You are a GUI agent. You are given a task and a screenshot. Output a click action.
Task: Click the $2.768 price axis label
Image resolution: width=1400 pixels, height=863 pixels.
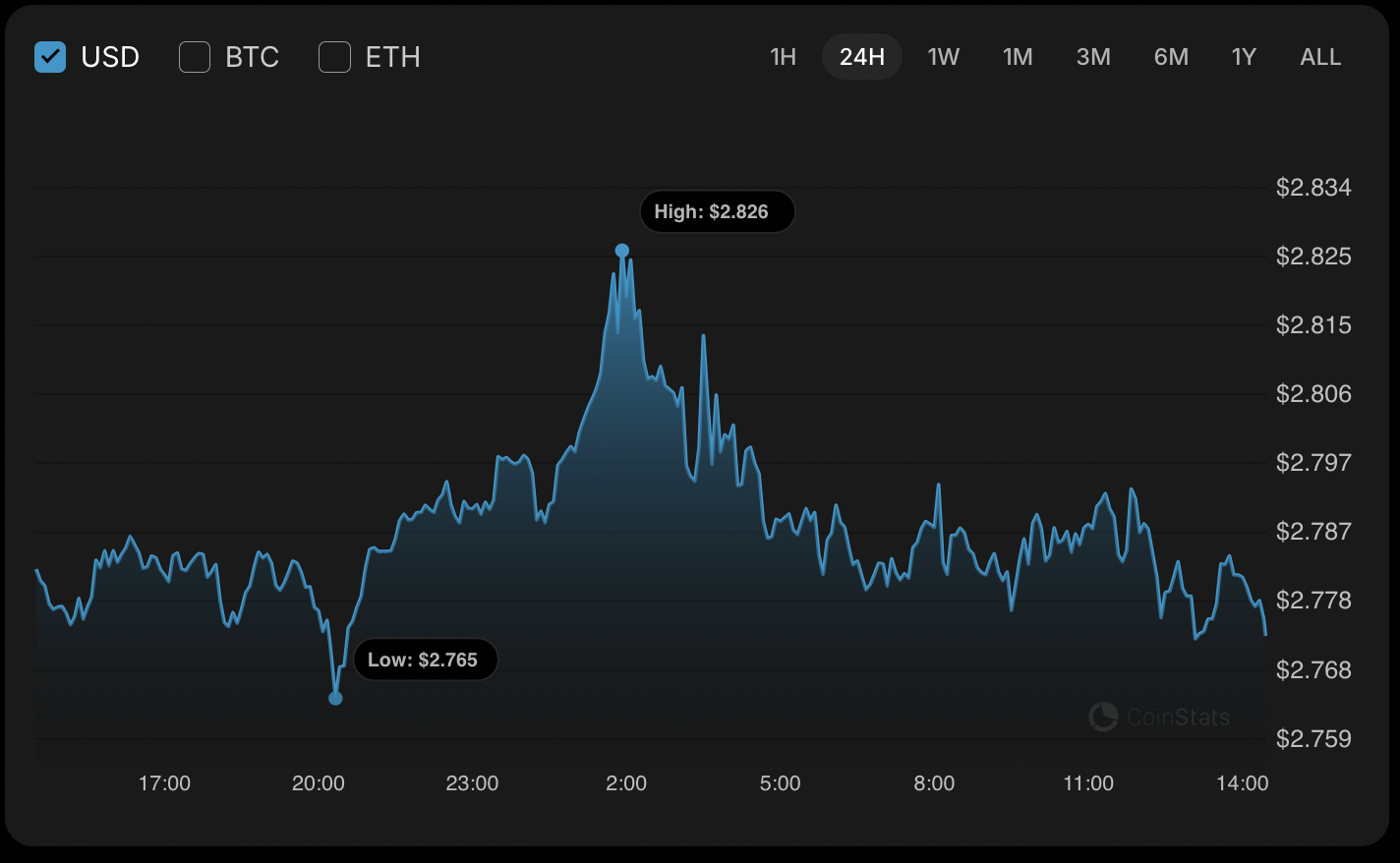(1313, 670)
